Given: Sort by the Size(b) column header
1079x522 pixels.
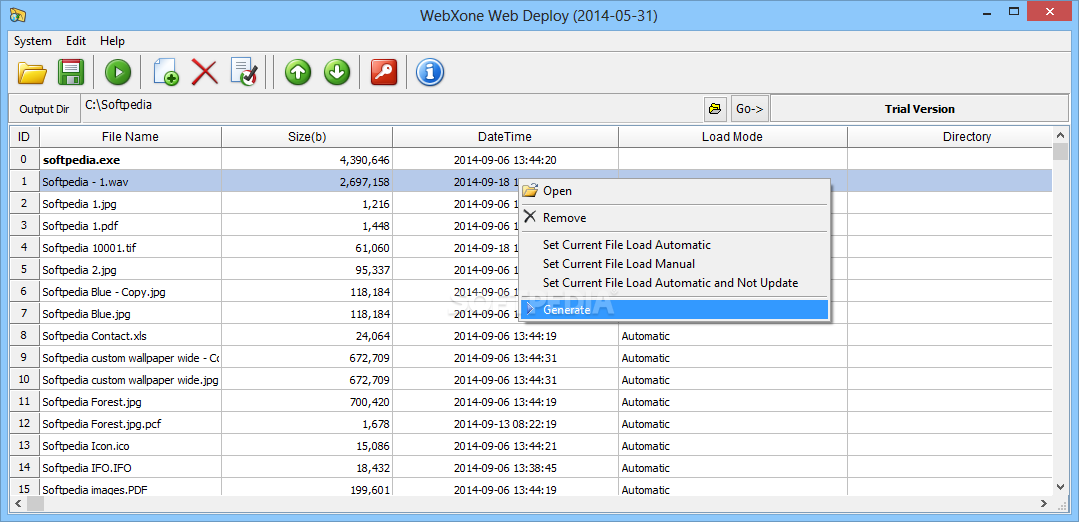Looking at the screenshot, I should 307,137.
